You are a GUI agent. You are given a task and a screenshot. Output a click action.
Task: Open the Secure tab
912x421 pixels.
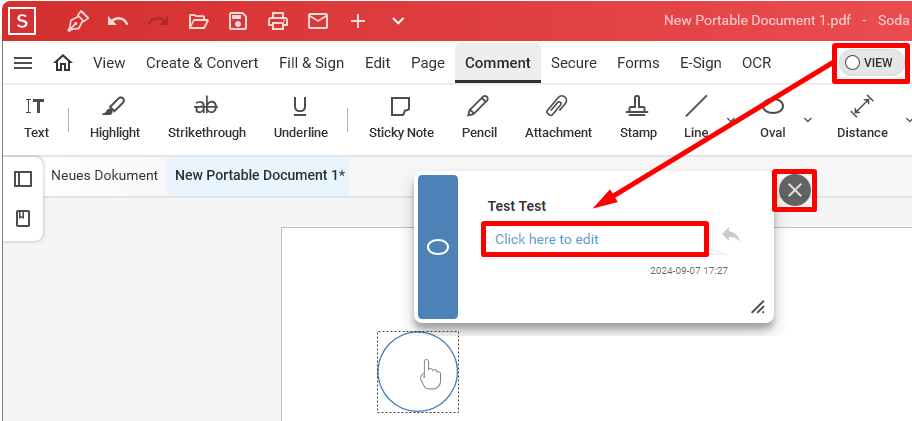point(573,63)
